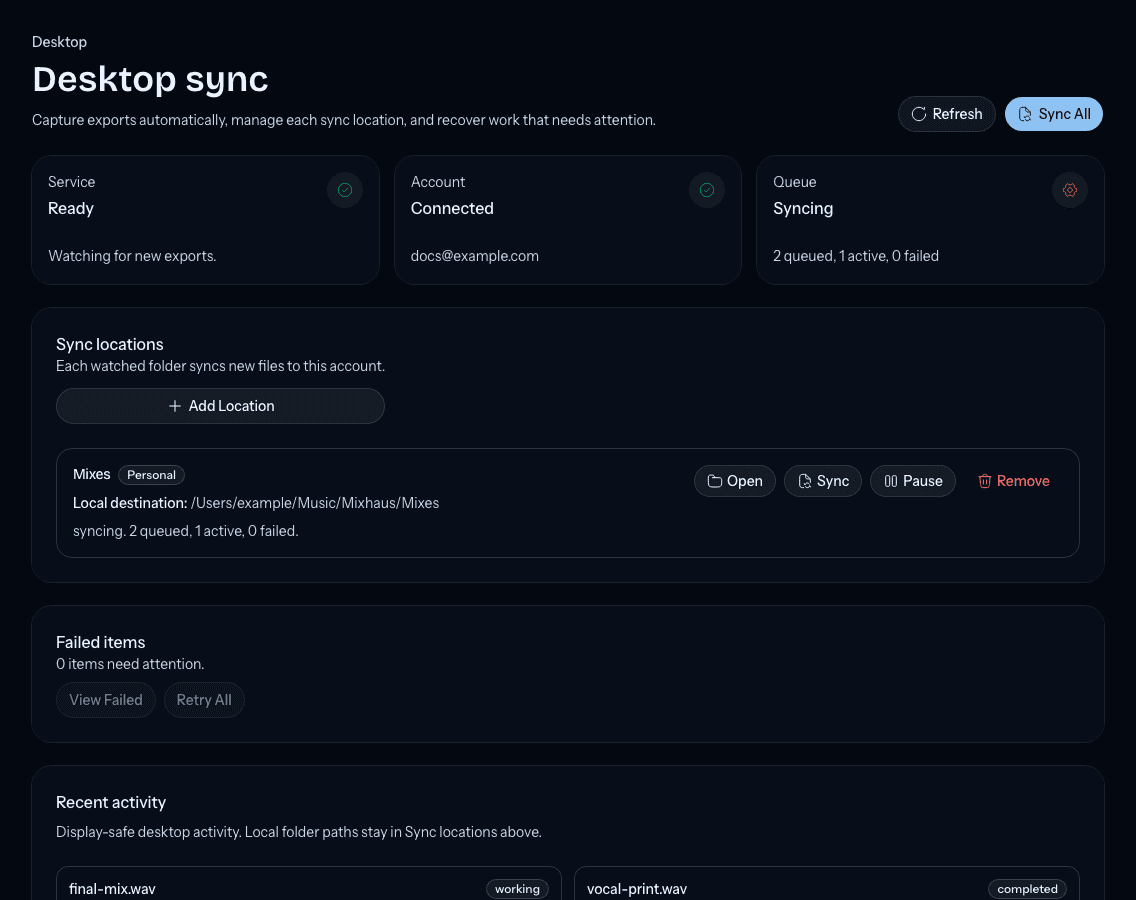Add a new sync location

pyautogui.click(x=220, y=406)
